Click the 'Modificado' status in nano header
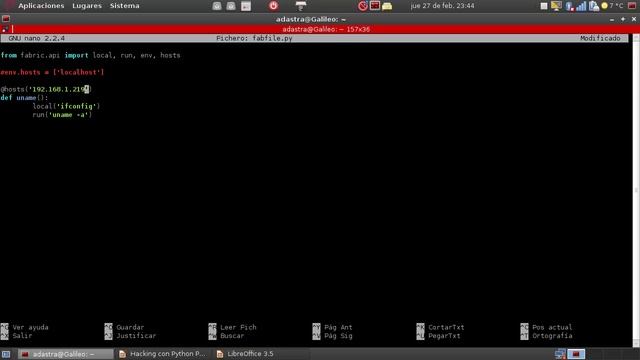This screenshot has width=640, height=360. (600, 38)
